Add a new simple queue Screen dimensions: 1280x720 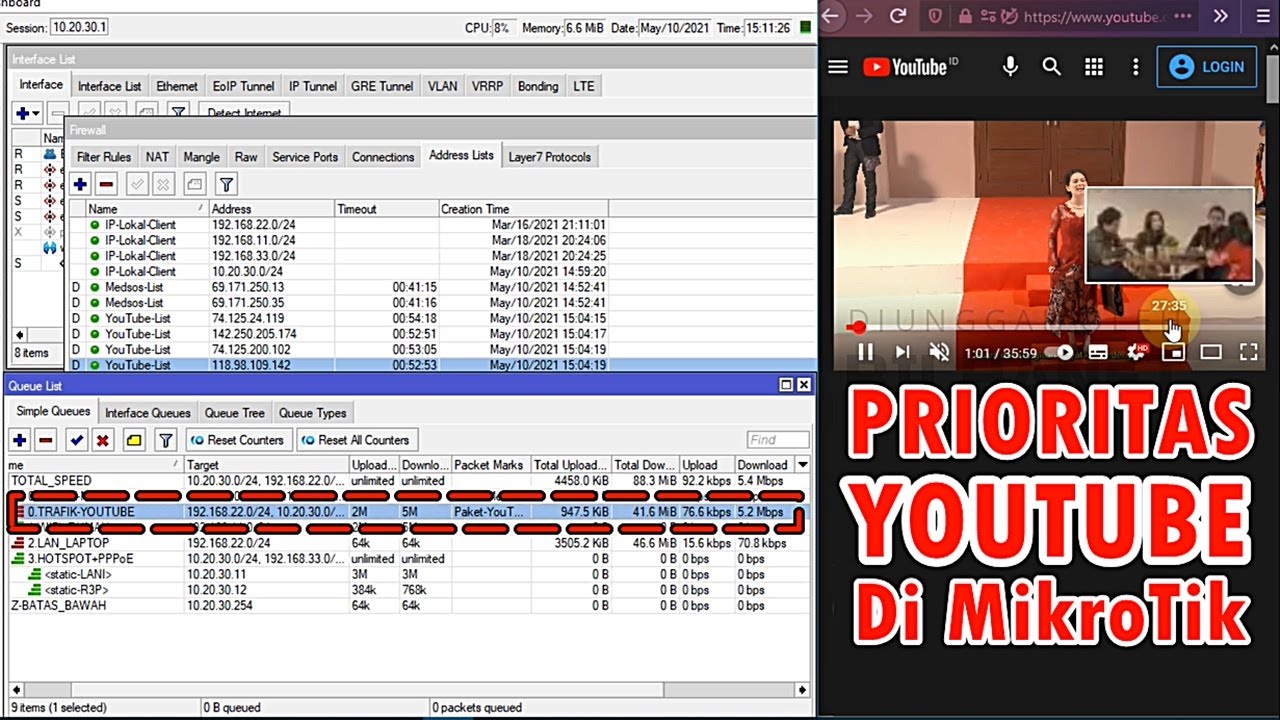click(20, 440)
